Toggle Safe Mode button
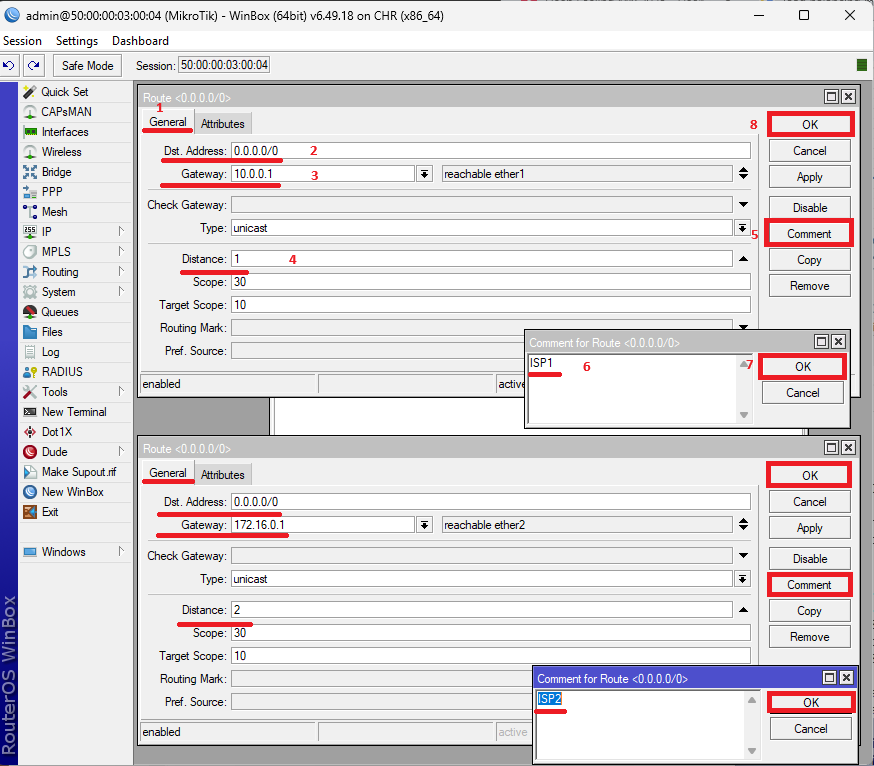This screenshot has height=766, width=874. click(87, 65)
